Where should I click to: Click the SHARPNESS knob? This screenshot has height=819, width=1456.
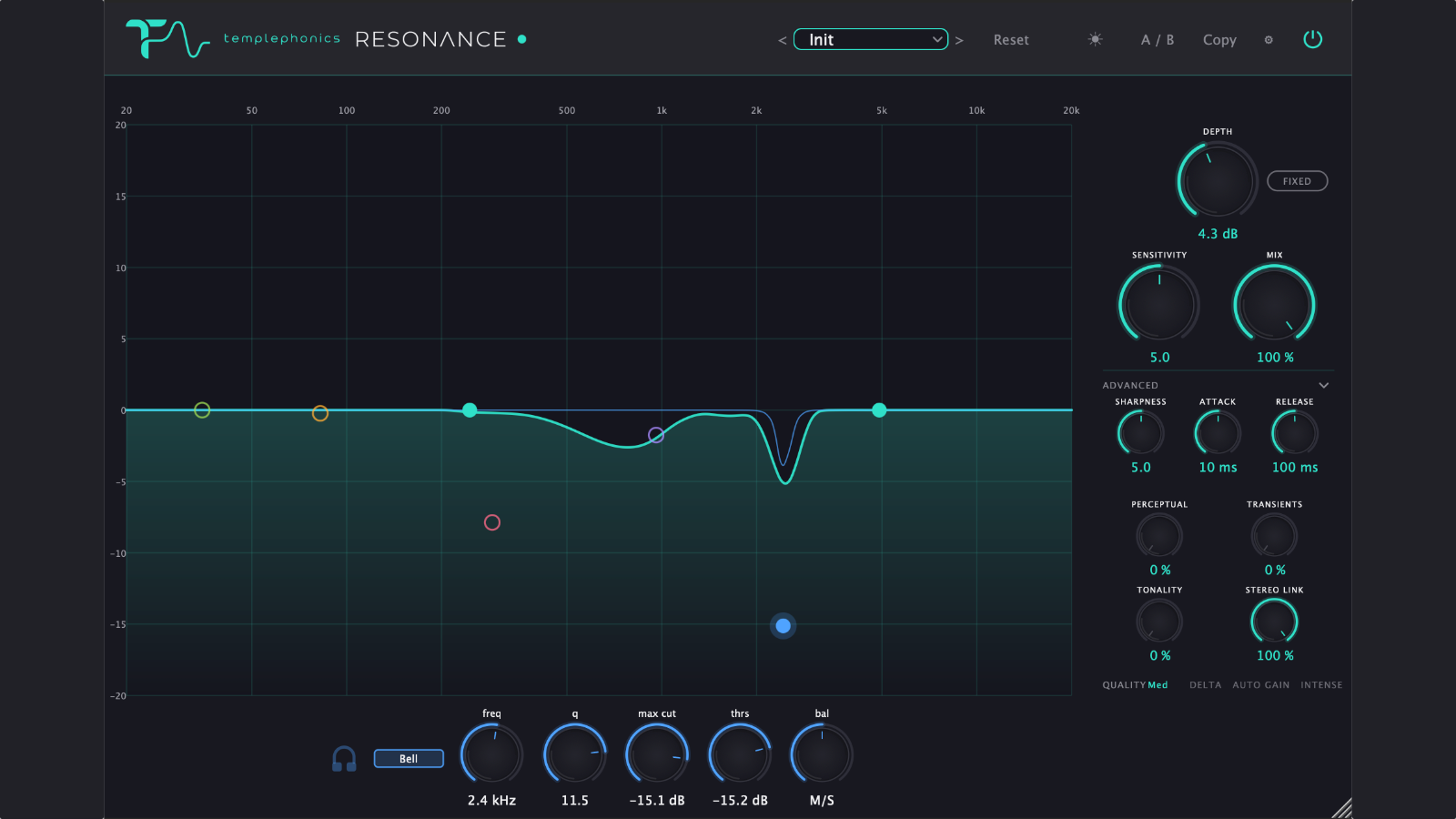tap(1141, 432)
